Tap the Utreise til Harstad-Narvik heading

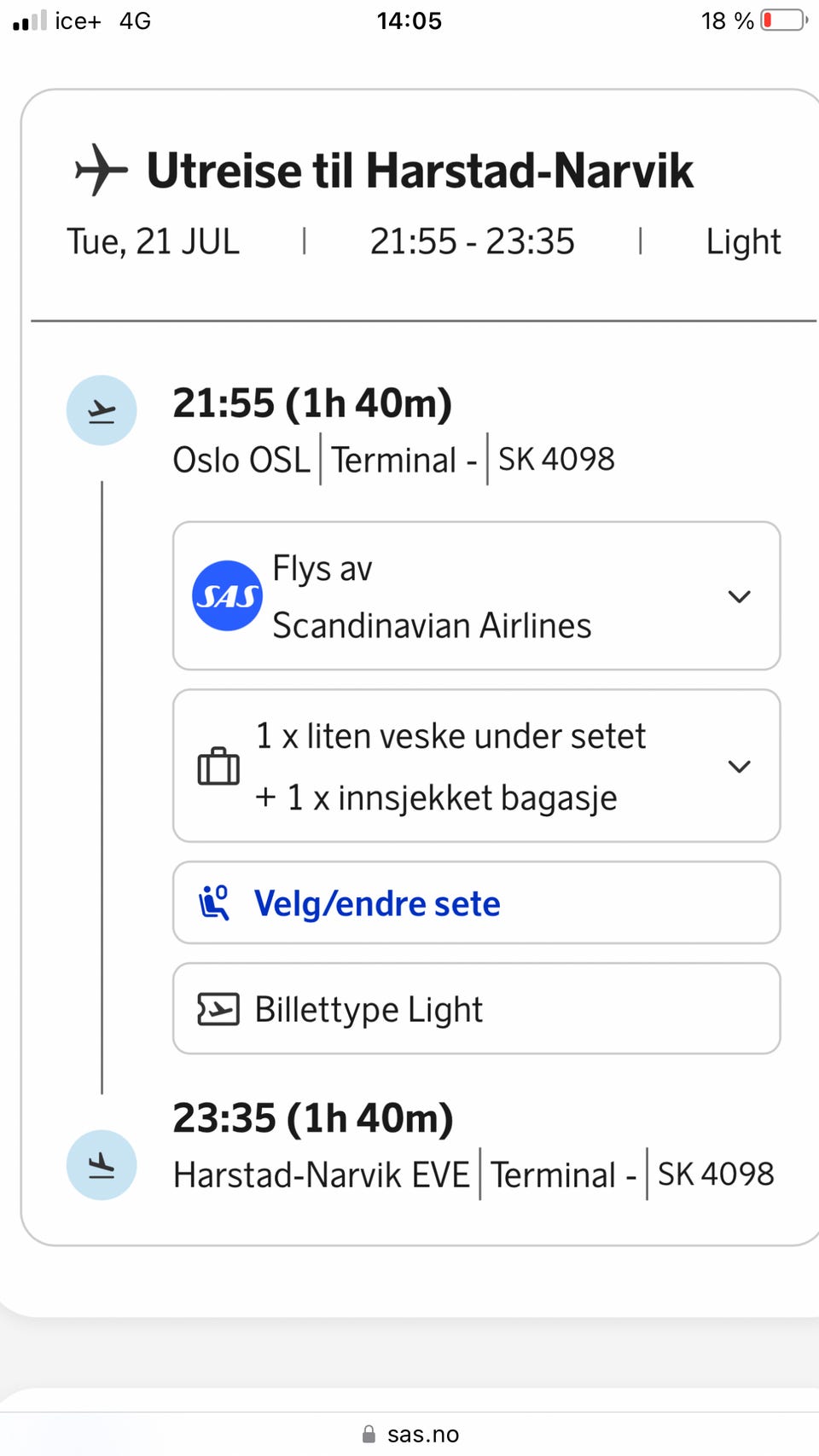click(x=420, y=170)
